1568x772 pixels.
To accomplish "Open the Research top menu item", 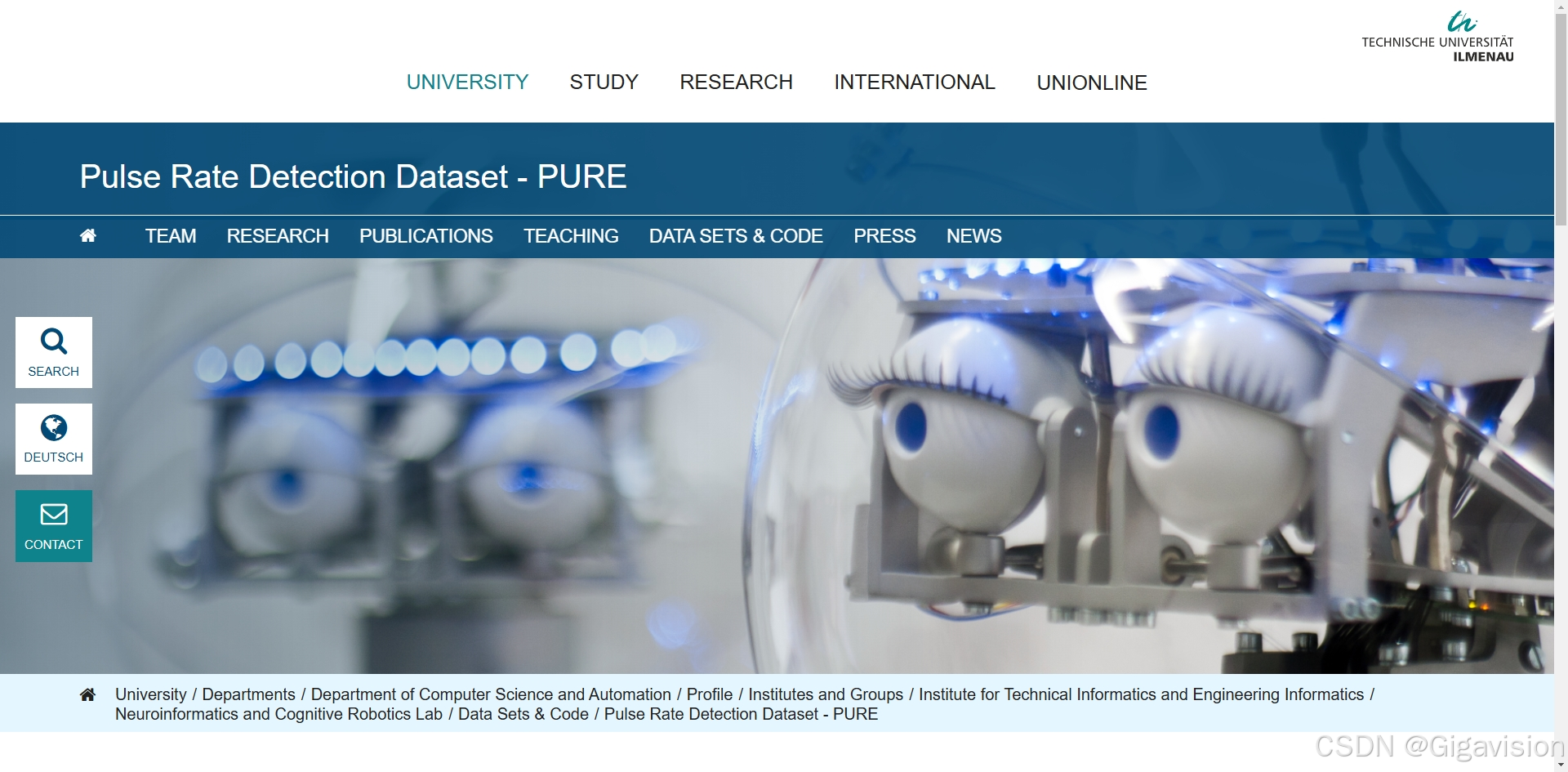I will tap(736, 83).
